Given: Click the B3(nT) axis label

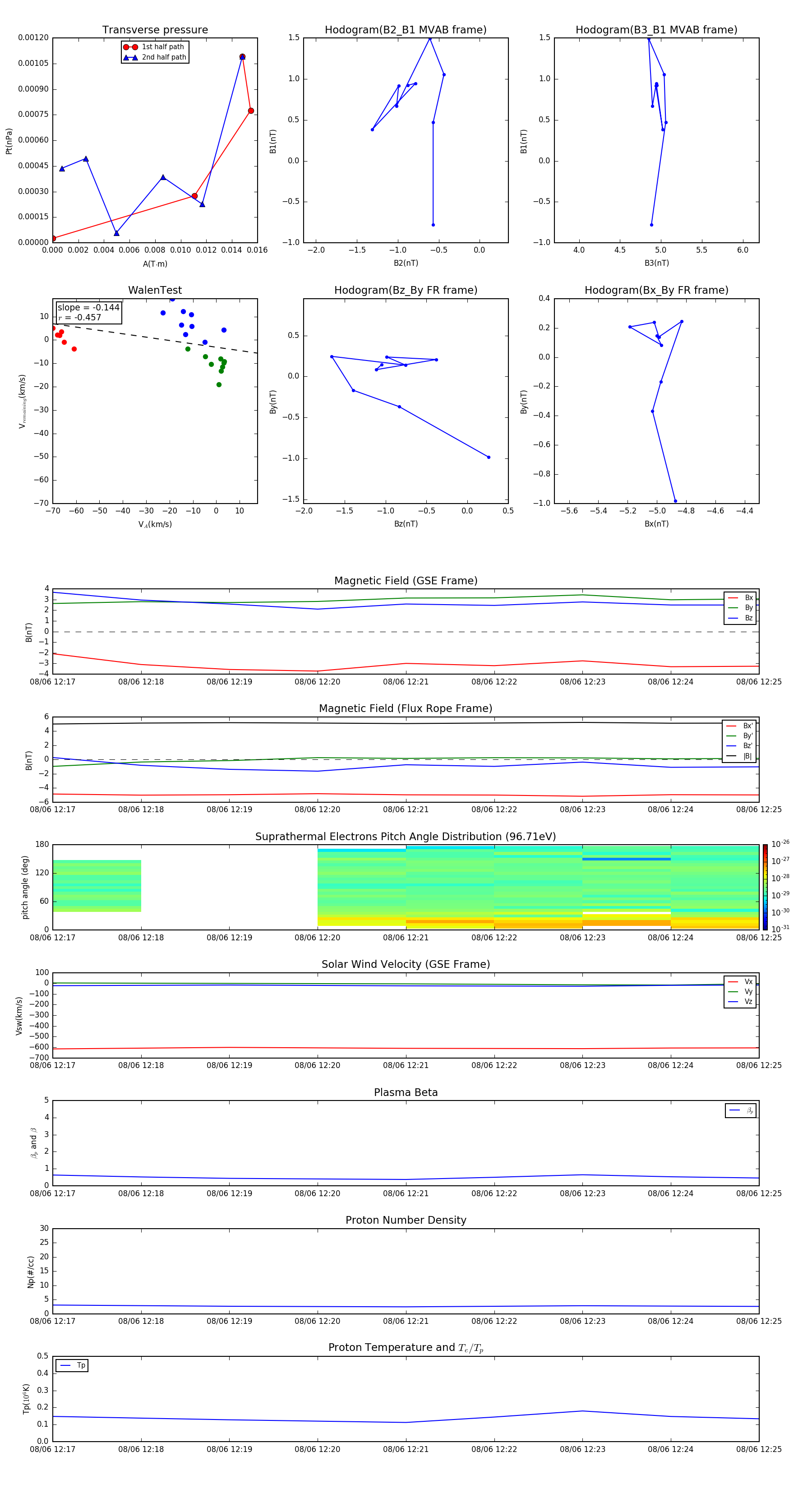Looking at the screenshot, I should (656, 263).
